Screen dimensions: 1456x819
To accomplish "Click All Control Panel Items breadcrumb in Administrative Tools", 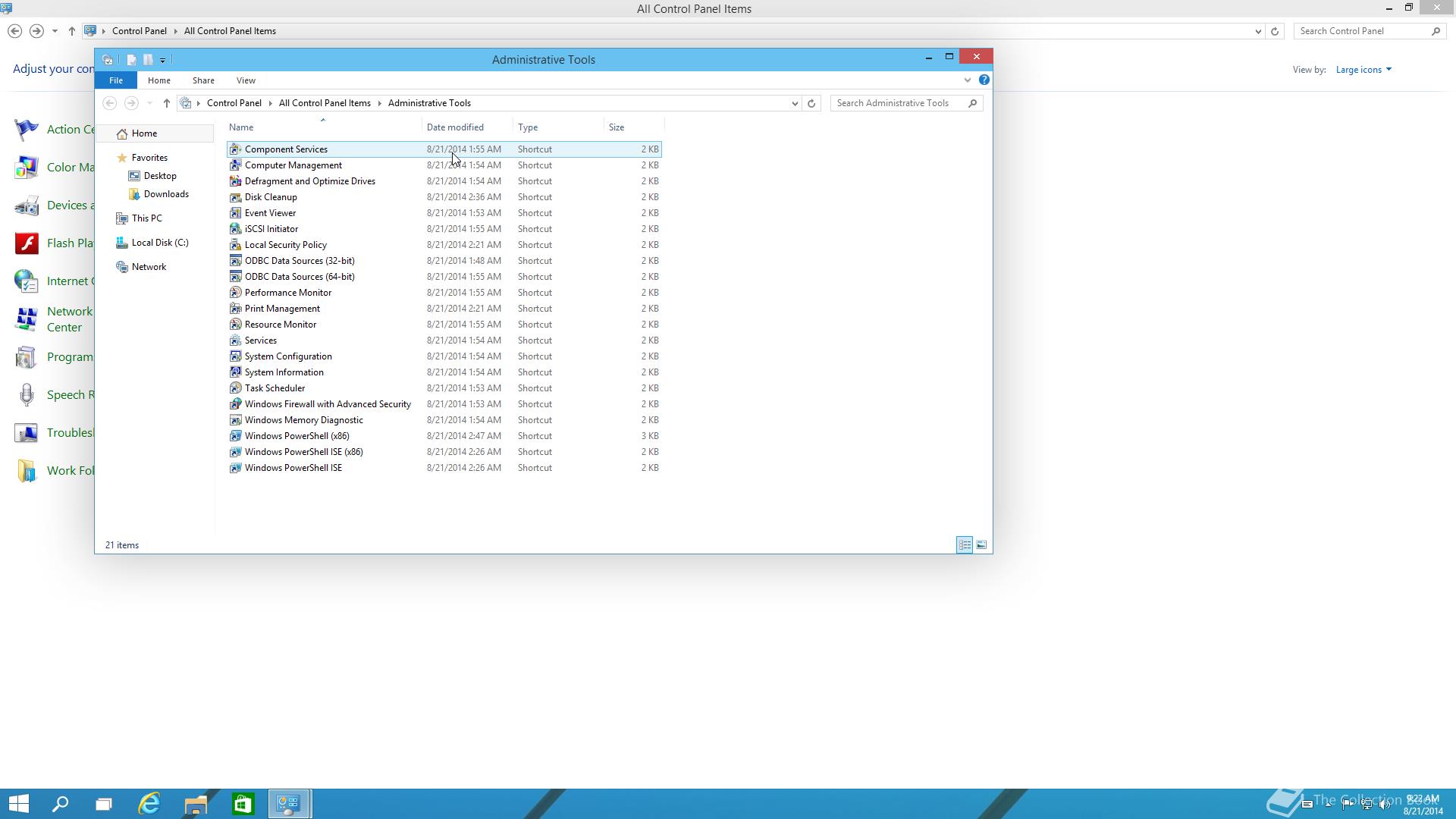I will [325, 103].
